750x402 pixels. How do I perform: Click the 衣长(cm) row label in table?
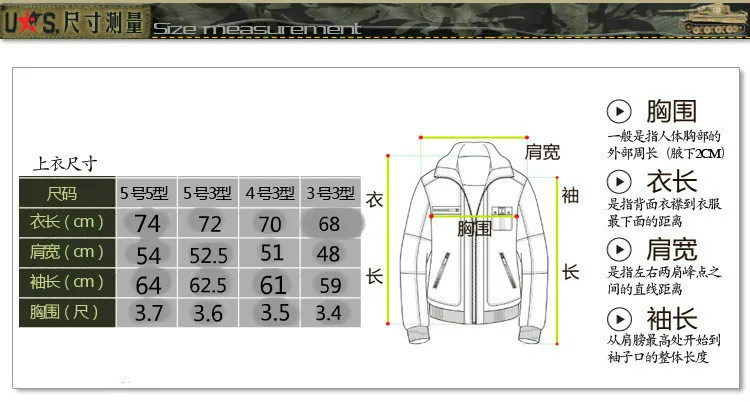coord(67,222)
